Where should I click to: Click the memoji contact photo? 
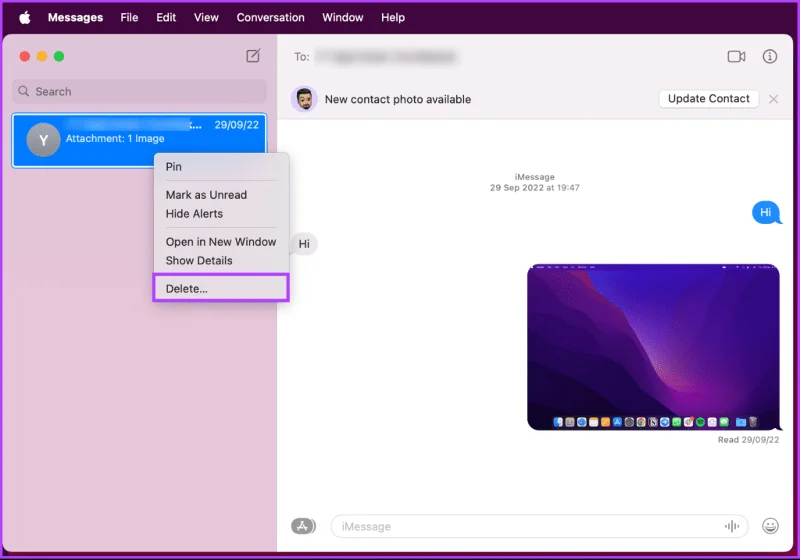coord(304,99)
